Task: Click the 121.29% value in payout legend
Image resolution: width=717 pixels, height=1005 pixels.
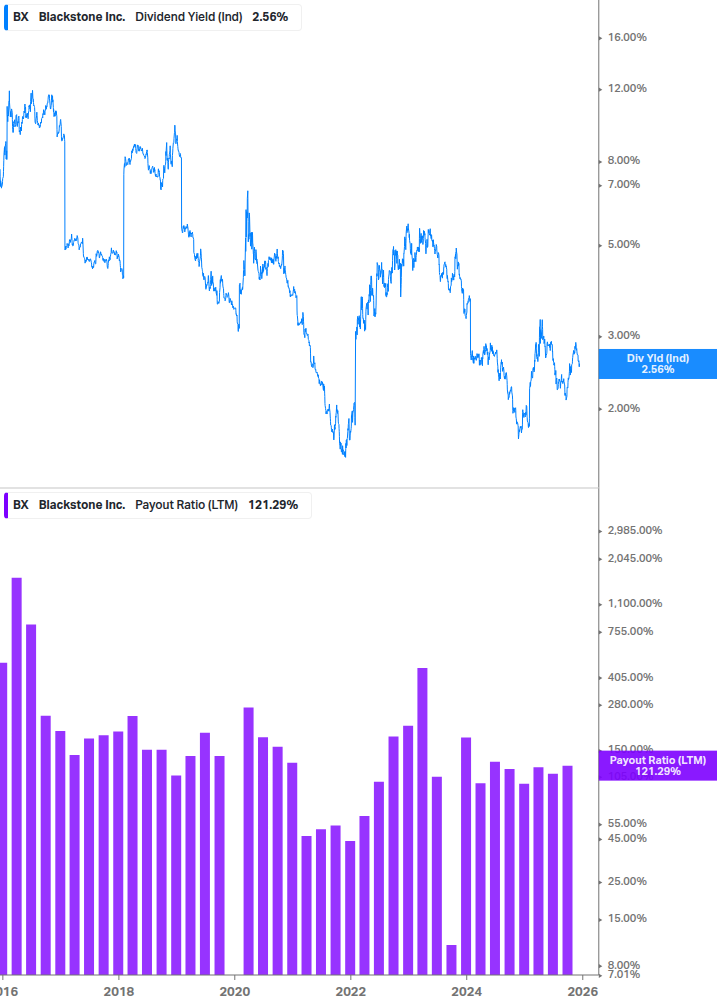Action: point(273,505)
